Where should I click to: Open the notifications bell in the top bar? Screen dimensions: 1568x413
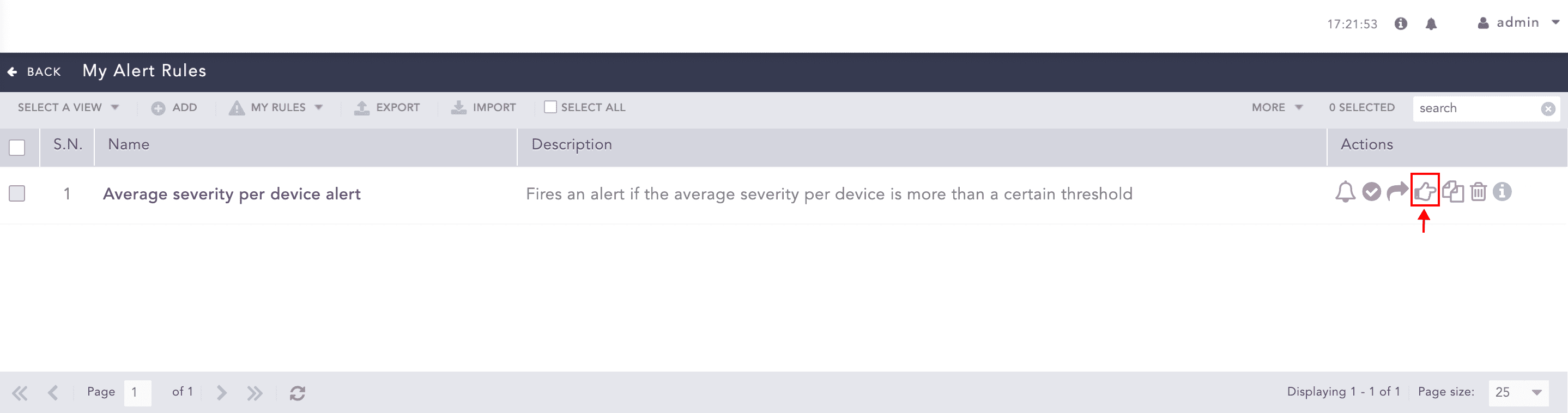(x=1431, y=24)
